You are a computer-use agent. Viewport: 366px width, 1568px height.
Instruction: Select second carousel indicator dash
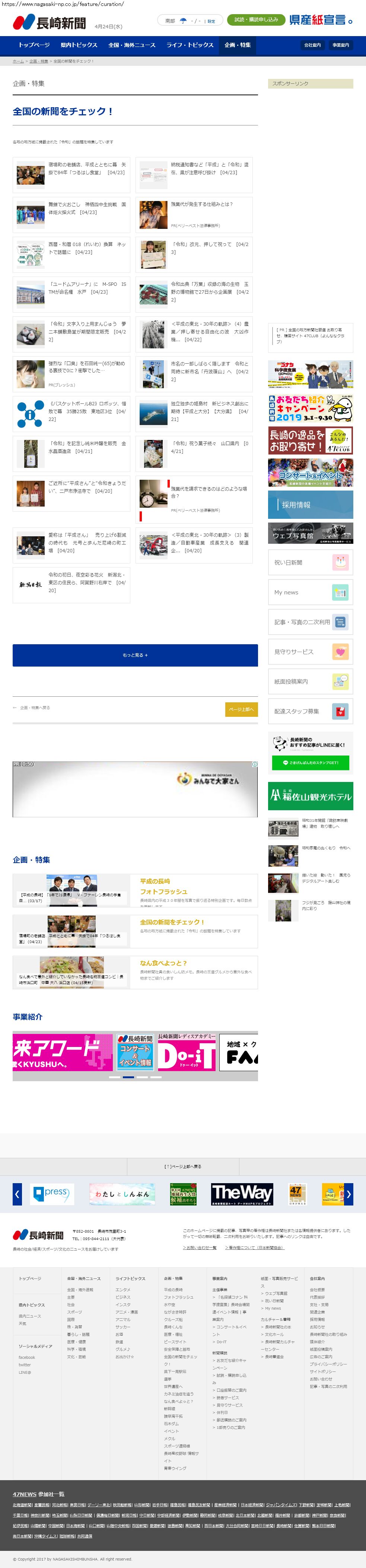[128, 1077]
